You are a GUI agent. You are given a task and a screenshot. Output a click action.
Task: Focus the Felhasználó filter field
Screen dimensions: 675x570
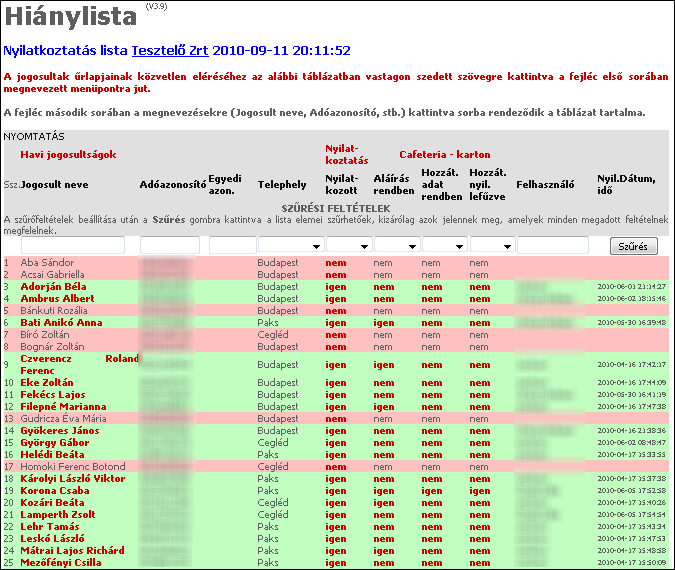pos(553,245)
